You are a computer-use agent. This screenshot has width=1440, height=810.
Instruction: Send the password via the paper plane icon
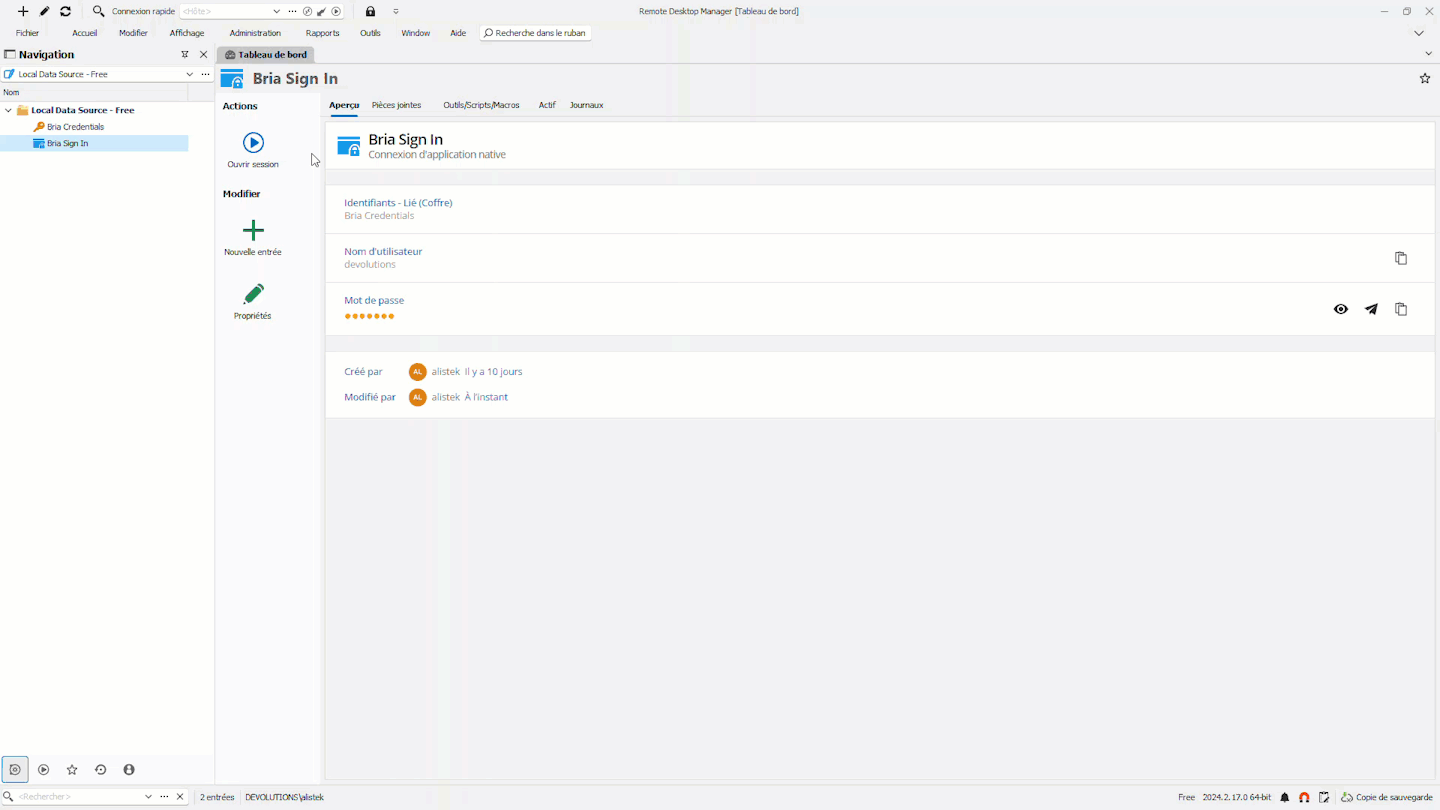pyautogui.click(x=1370, y=309)
